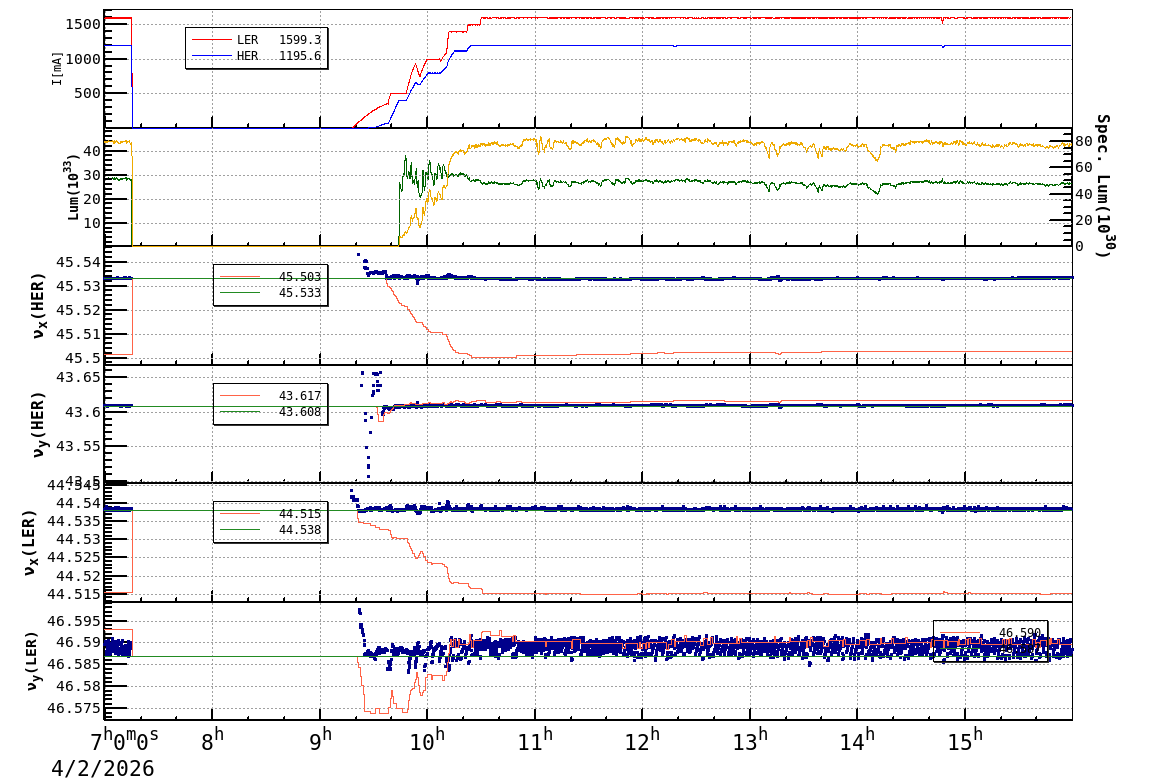The height and width of the screenshot is (782, 1154).
Task: Click the 44.525 axis tick
Action: tap(74, 558)
